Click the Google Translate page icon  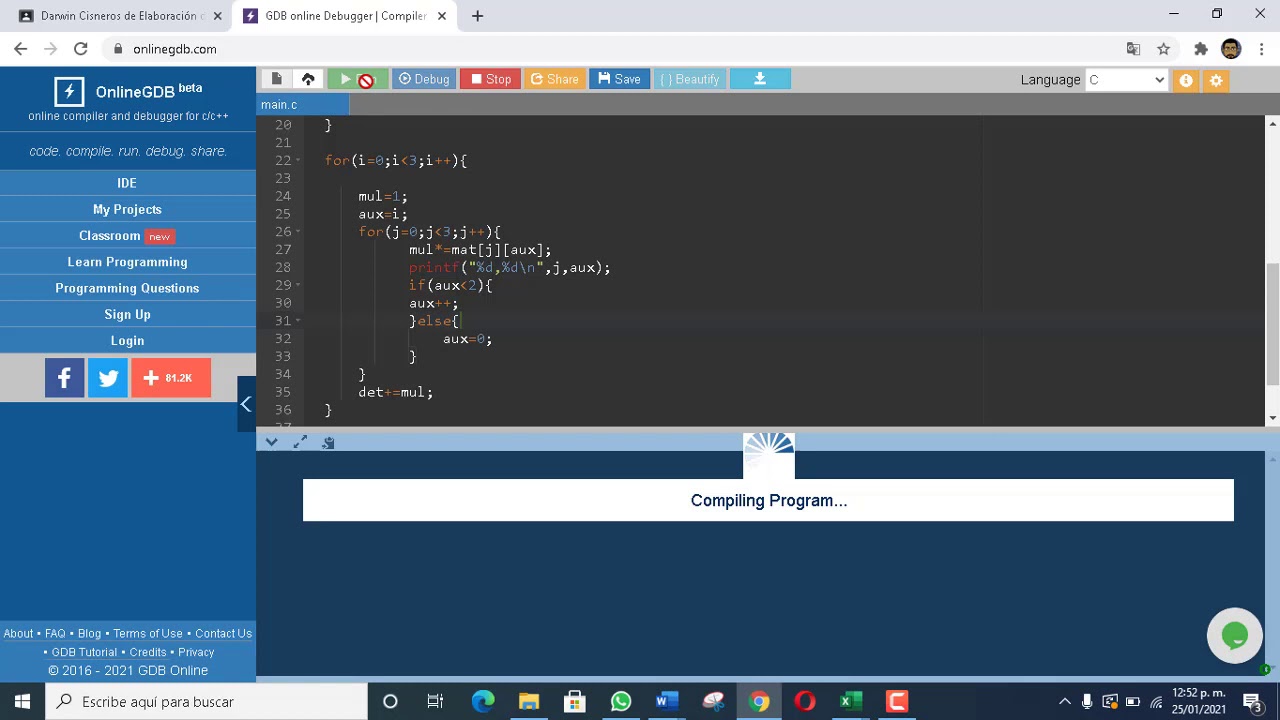point(1133,49)
